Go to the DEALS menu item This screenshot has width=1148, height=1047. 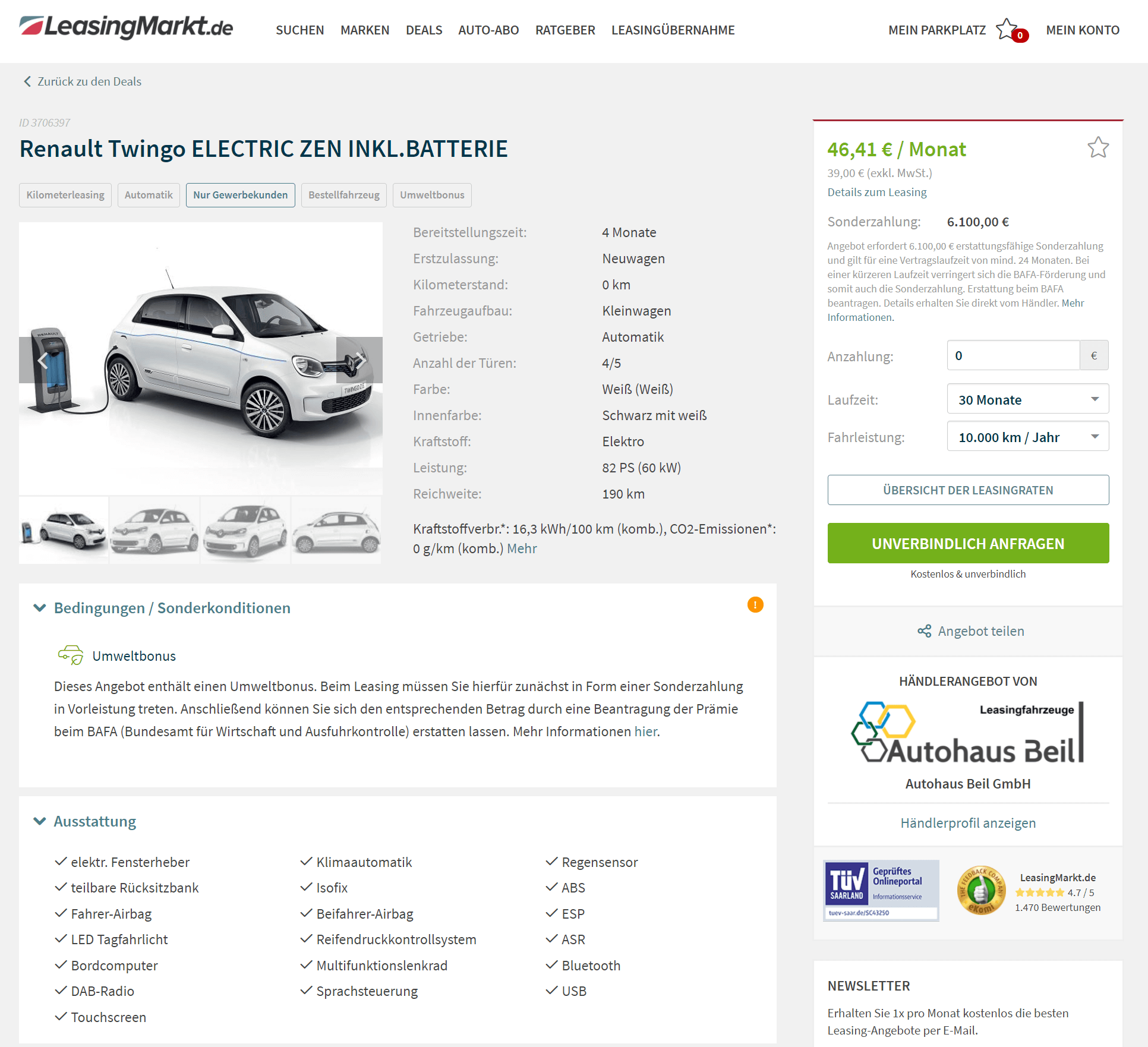(x=424, y=30)
